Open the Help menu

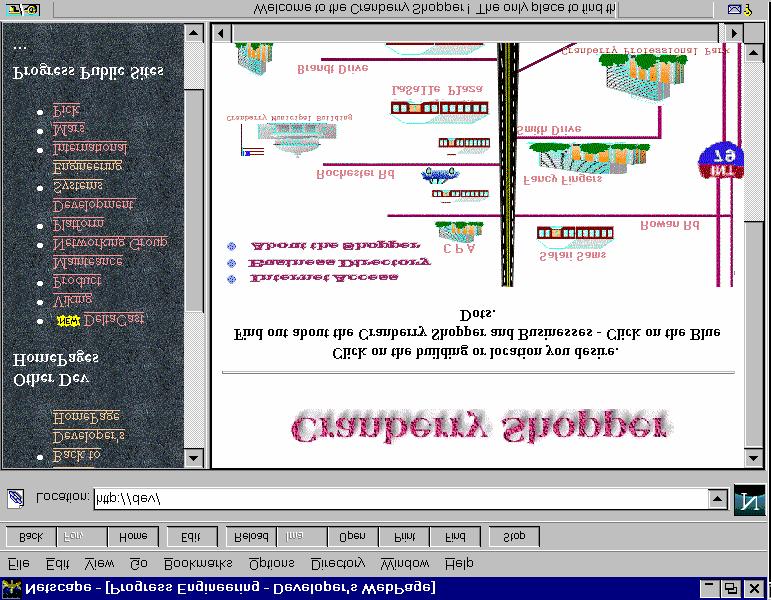(459, 564)
